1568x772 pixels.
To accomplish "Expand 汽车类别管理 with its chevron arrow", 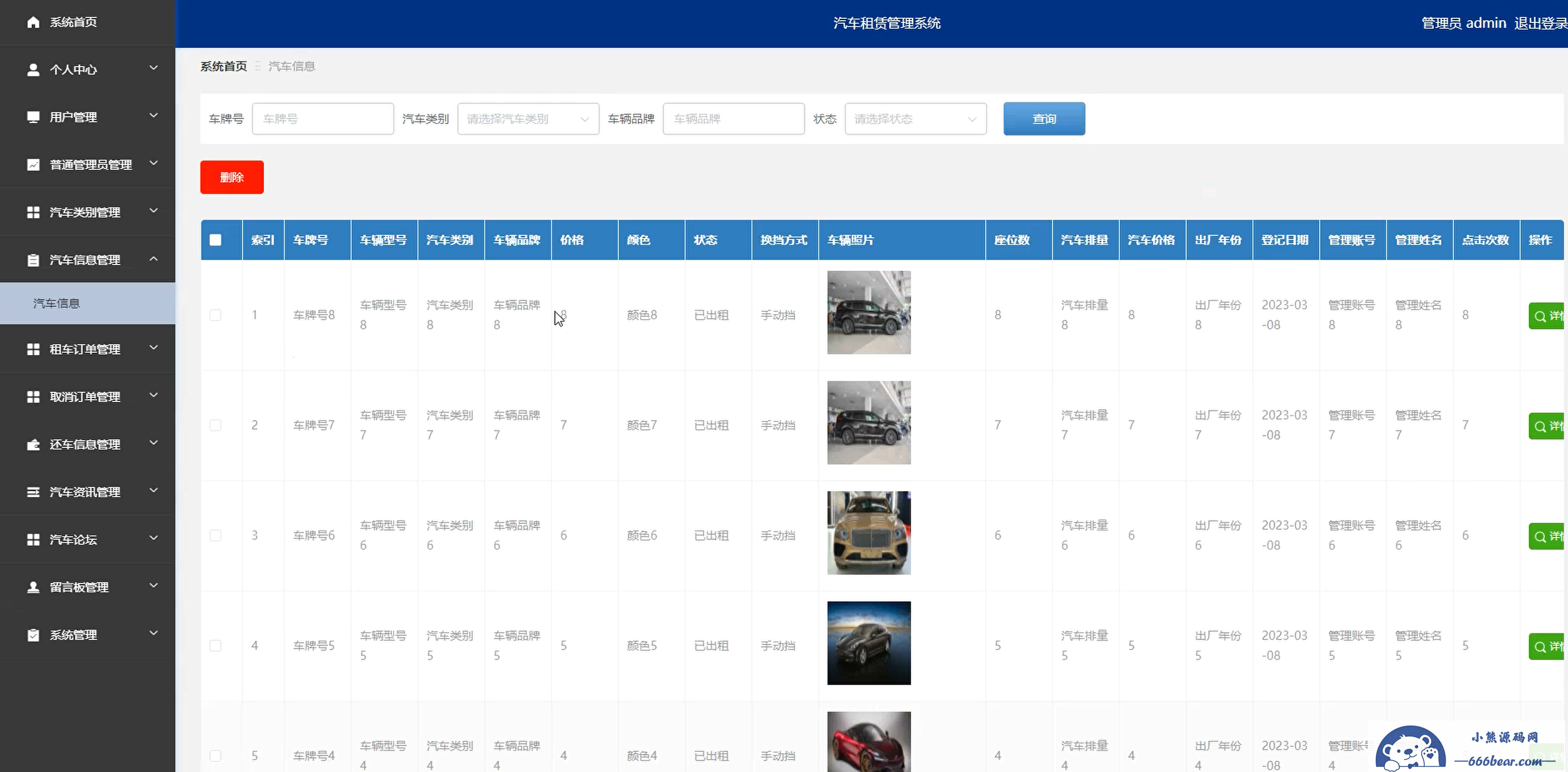I will pos(153,211).
